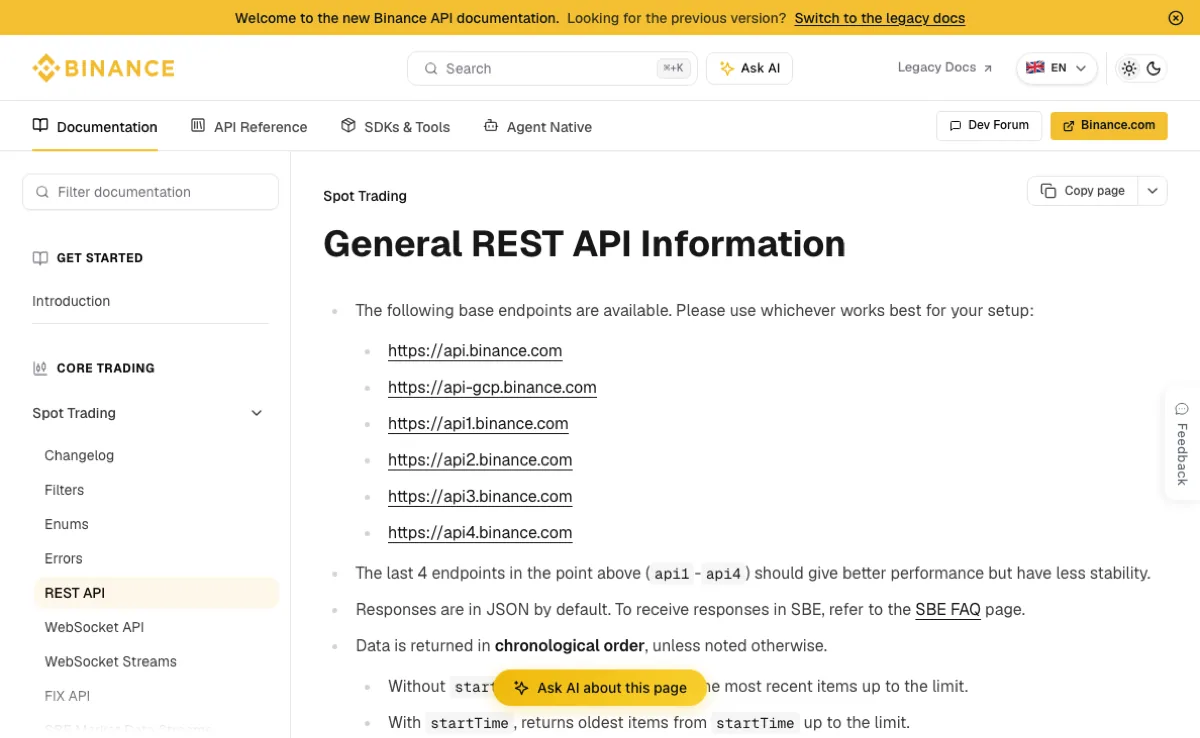This screenshot has height=738, width=1200.
Task: Click the Ask AI sparkle icon
Action: (x=727, y=68)
